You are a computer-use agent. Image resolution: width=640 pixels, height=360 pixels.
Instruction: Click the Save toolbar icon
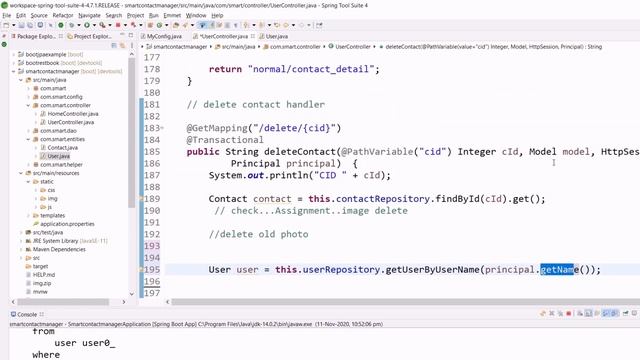pos(21,25)
